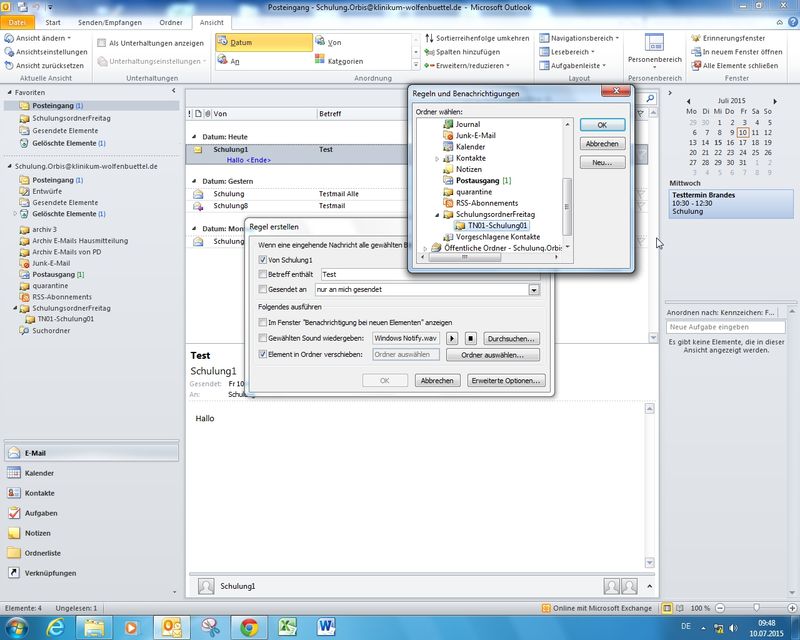Enable the Betreff enthält checkbox
The image size is (800, 640).
[263, 274]
